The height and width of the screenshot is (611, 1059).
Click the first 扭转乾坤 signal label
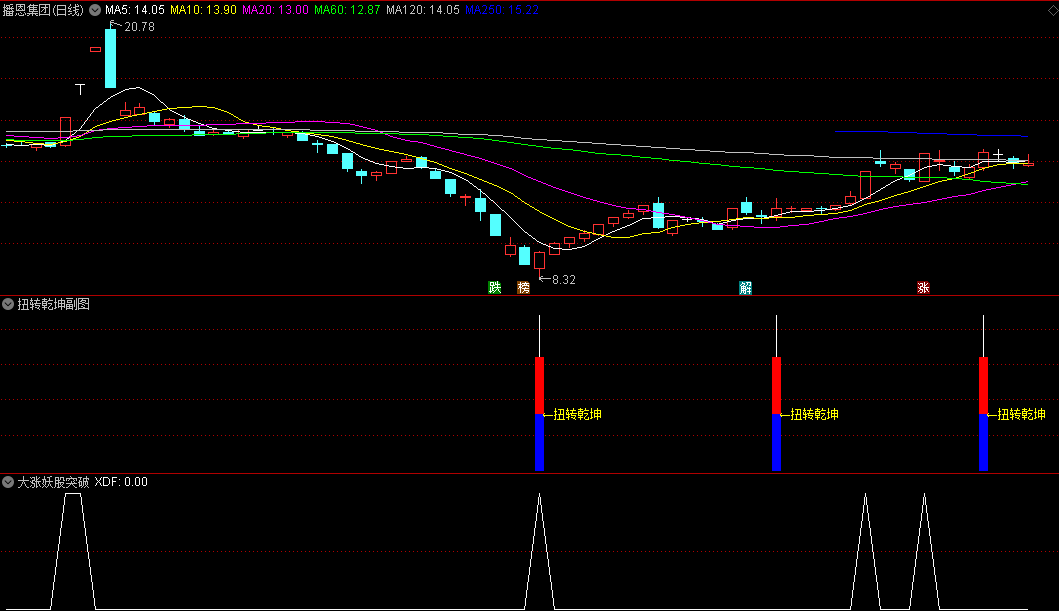tap(577, 415)
